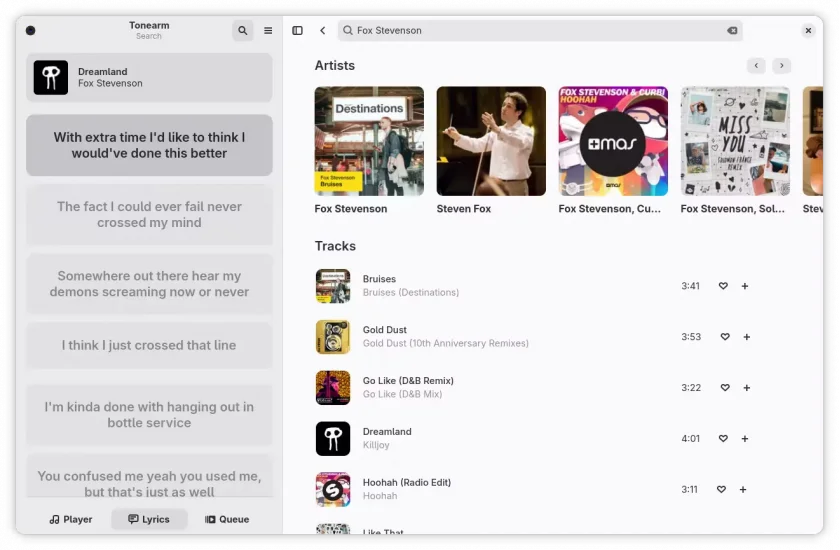Select the Lyrics tab

[x=149, y=519]
